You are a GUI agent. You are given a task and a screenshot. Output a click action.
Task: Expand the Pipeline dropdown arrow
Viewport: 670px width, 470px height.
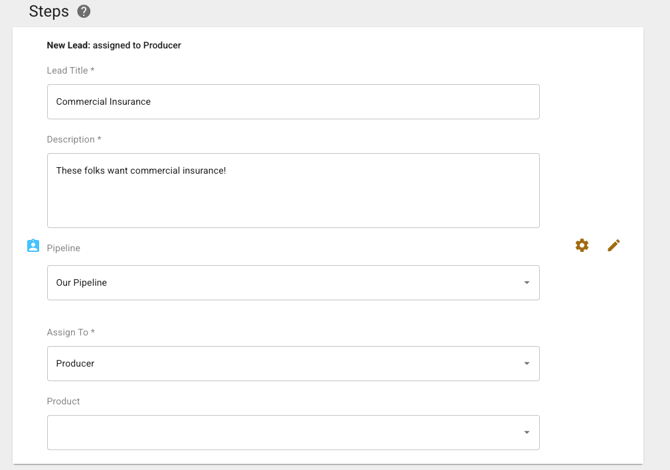click(x=527, y=283)
